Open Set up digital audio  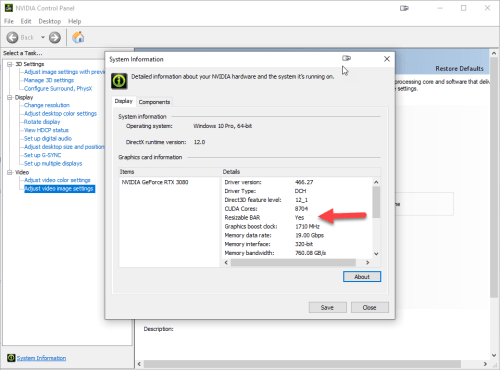[x=48, y=139]
